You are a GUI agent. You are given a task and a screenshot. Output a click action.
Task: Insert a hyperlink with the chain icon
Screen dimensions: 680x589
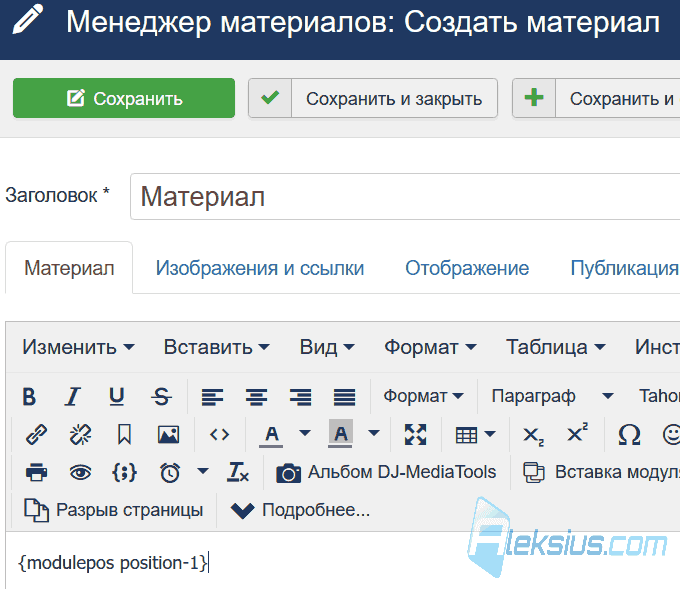coord(36,434)
